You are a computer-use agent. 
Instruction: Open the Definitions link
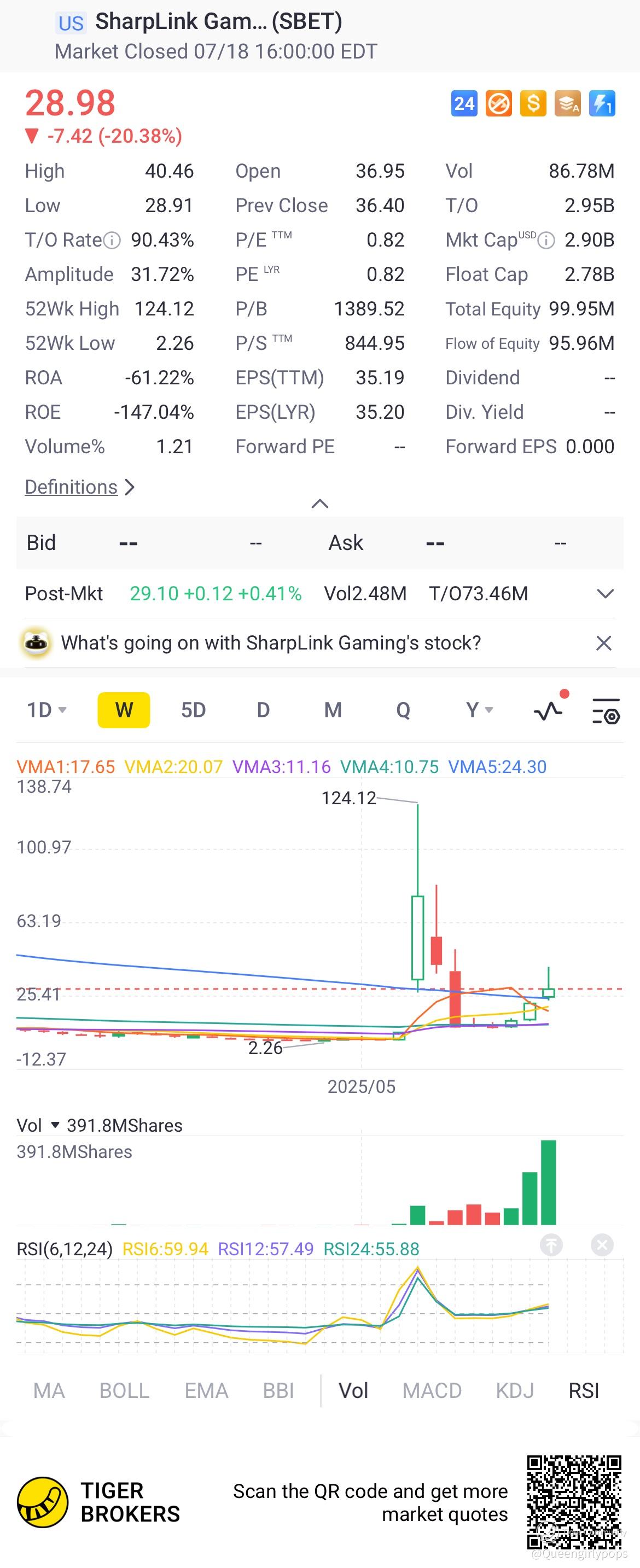[x=71, y=487]
